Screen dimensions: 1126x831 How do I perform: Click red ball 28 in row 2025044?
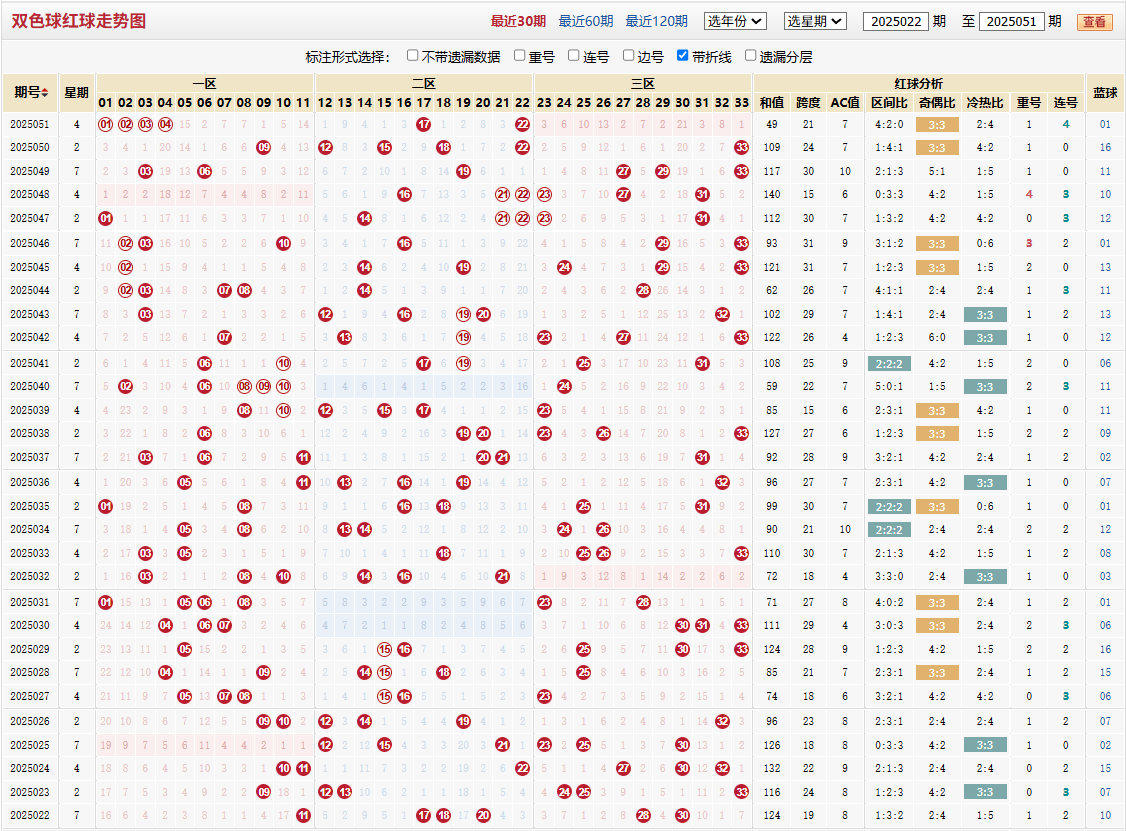[643, 290]
